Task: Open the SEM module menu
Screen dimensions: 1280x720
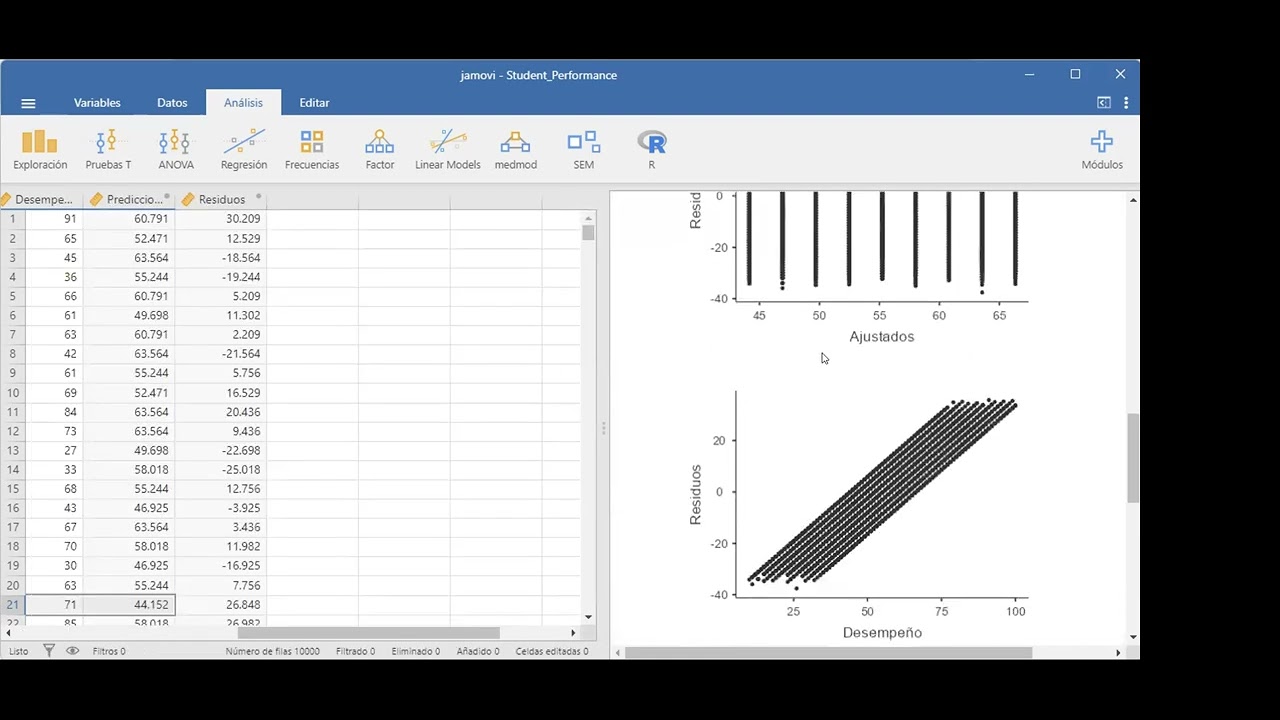Action: pyautogui.click(x=584, y=150)
